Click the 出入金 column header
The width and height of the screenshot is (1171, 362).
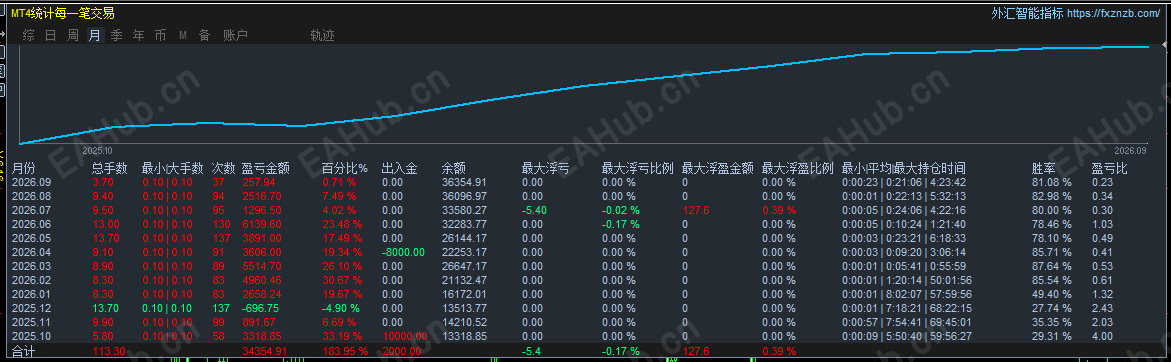[399, 169]
